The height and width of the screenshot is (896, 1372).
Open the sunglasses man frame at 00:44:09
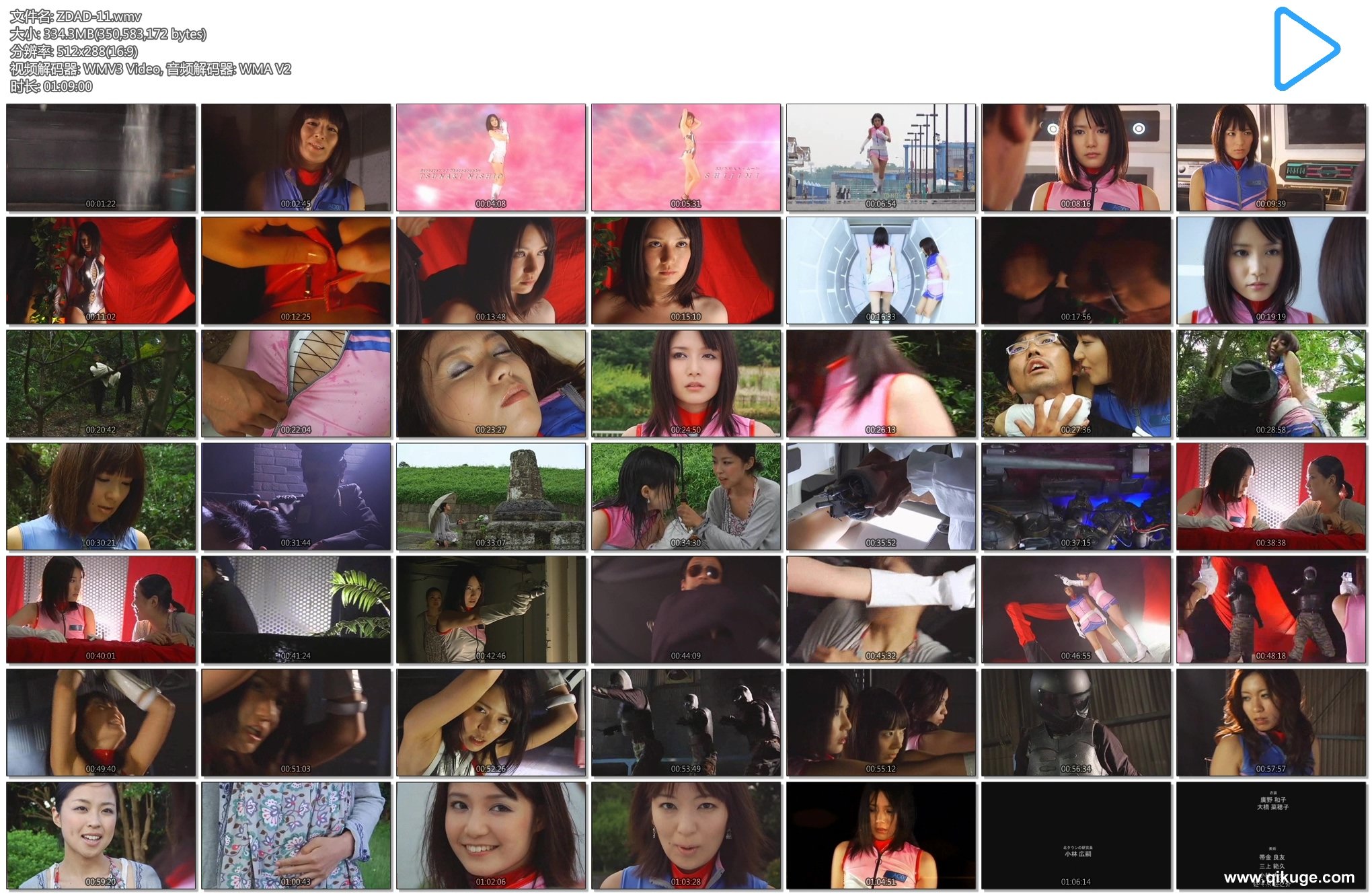pyautogui.click(x=686, y=609)
